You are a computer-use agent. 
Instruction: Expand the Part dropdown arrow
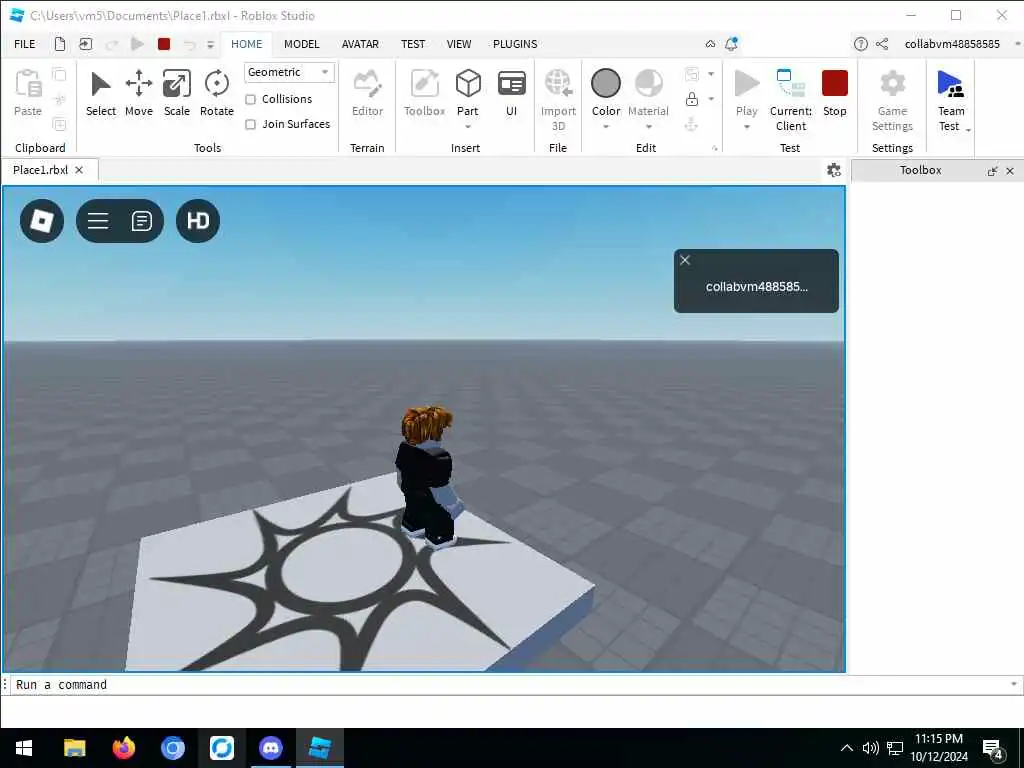468,127
